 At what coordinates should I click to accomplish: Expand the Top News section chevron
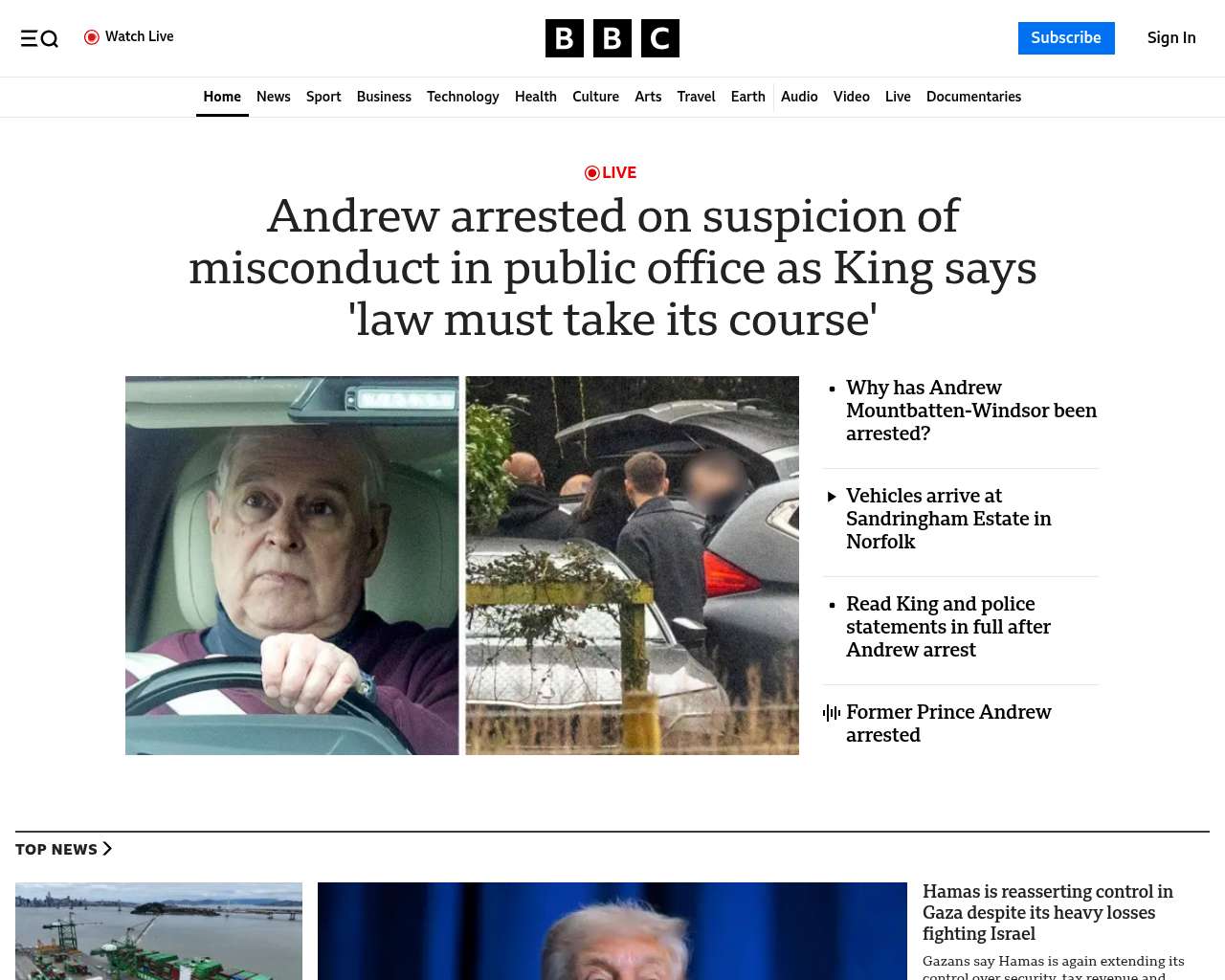[x=107, y=849]
